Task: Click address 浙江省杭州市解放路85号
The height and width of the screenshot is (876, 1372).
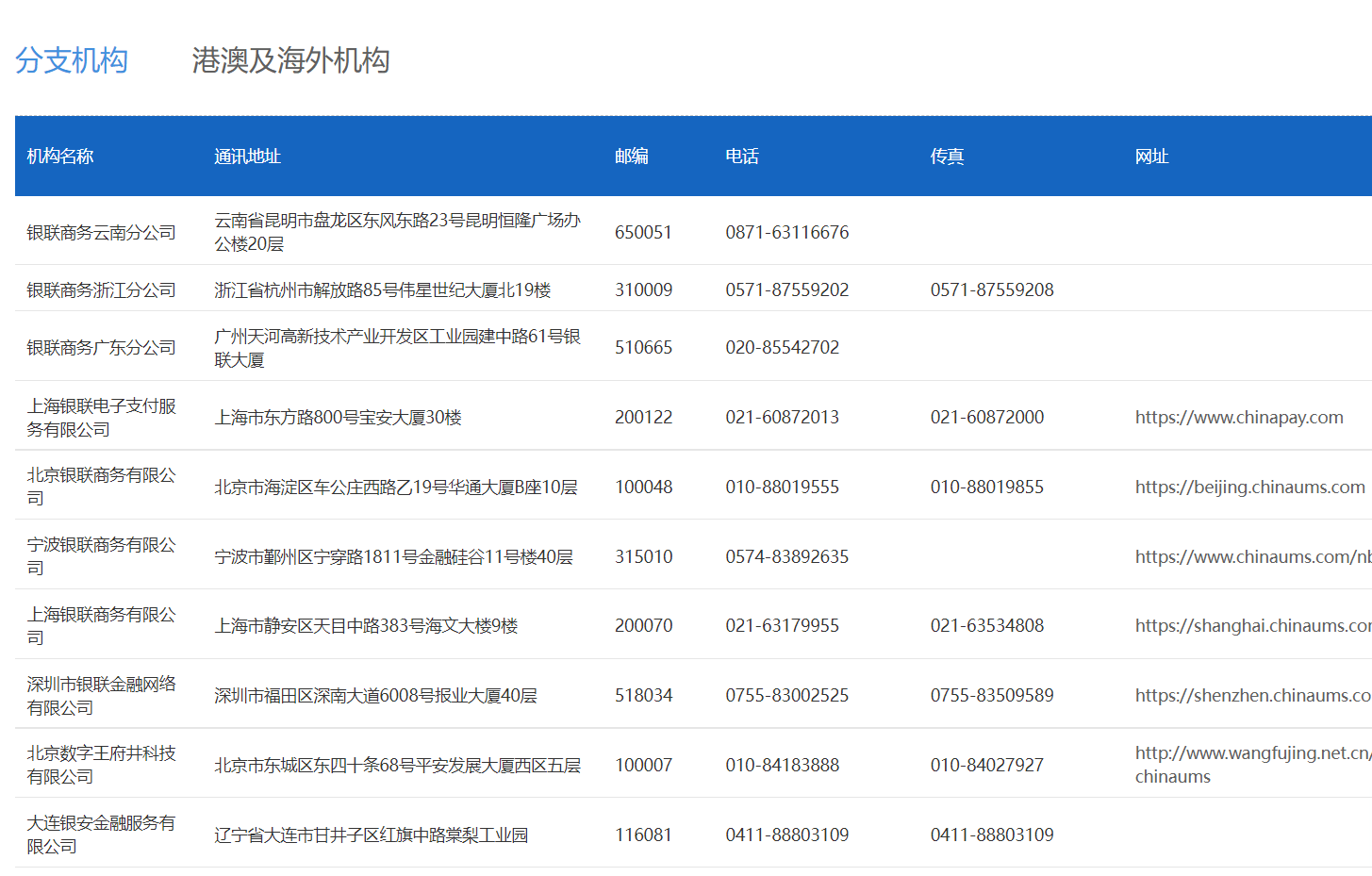Action: (382, 289)
